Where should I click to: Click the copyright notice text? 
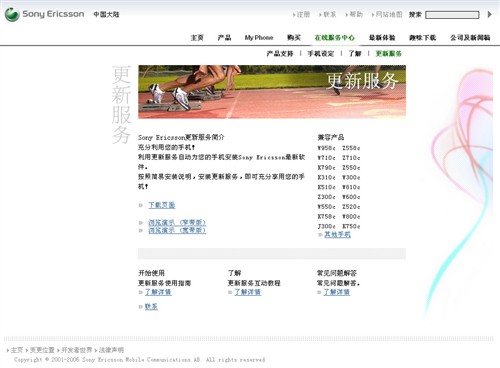(139, 360)
